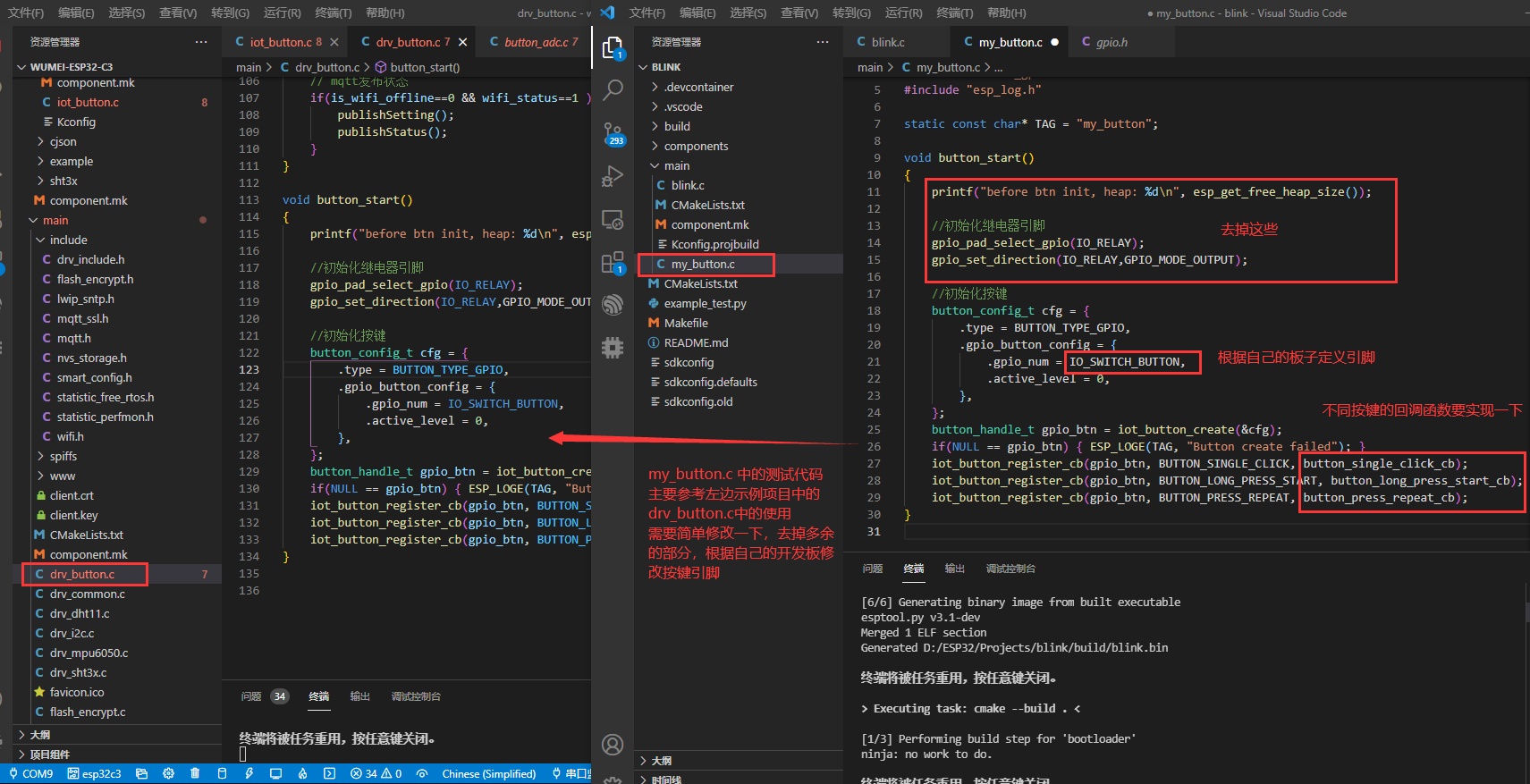This screenshot has height=784, width=1530.
Task: Open the Remote Explorer view
Action: tap(613, 219)
